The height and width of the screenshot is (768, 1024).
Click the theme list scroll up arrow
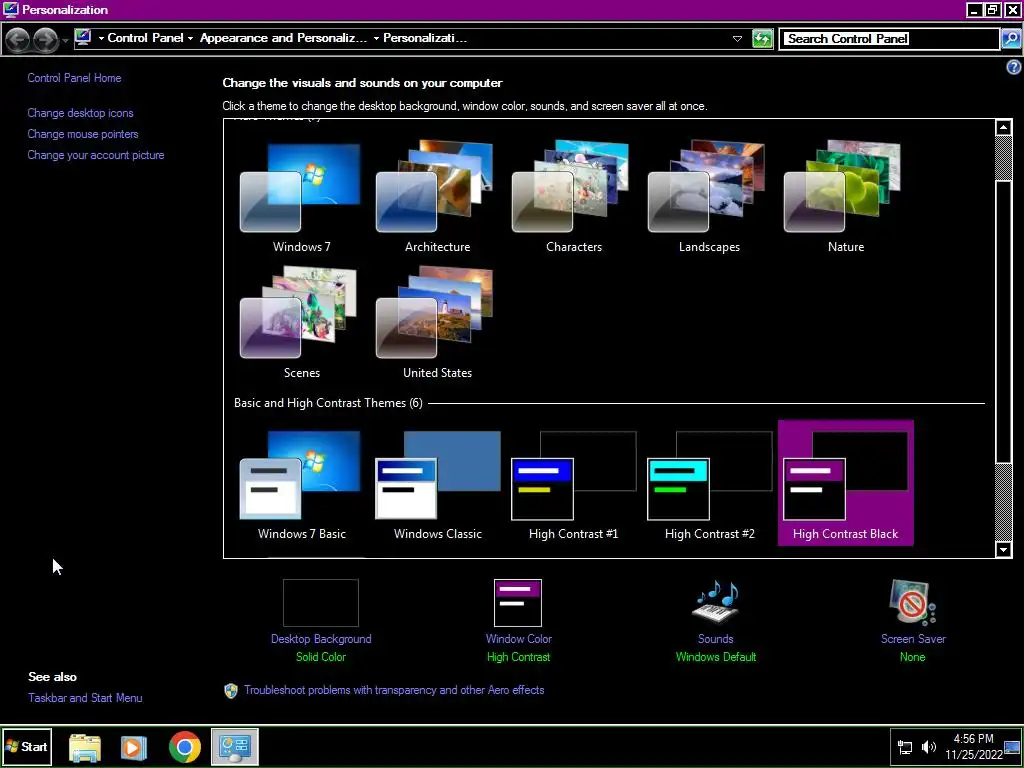[x=1004, y=127]
